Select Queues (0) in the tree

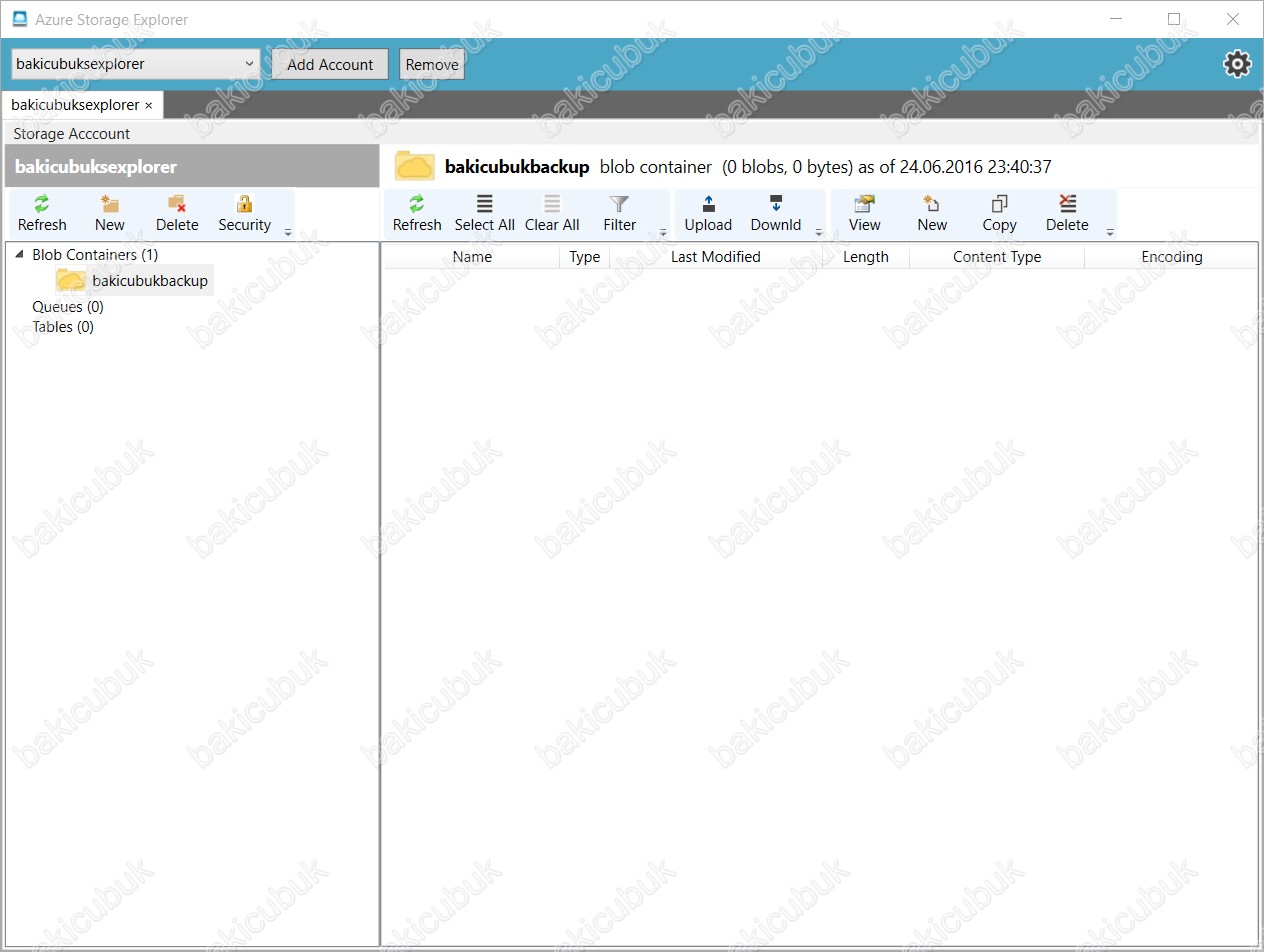tap(68, 307)
